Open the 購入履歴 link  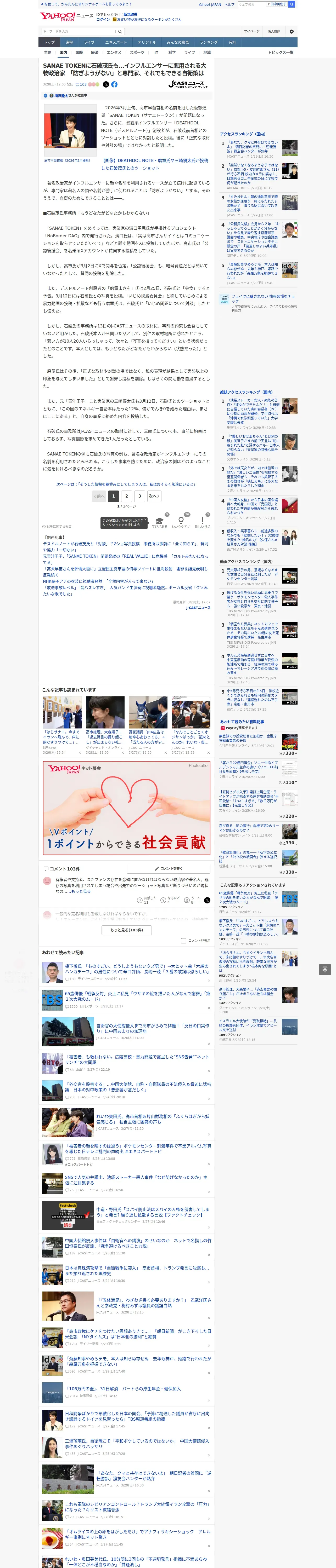point(274,32)
